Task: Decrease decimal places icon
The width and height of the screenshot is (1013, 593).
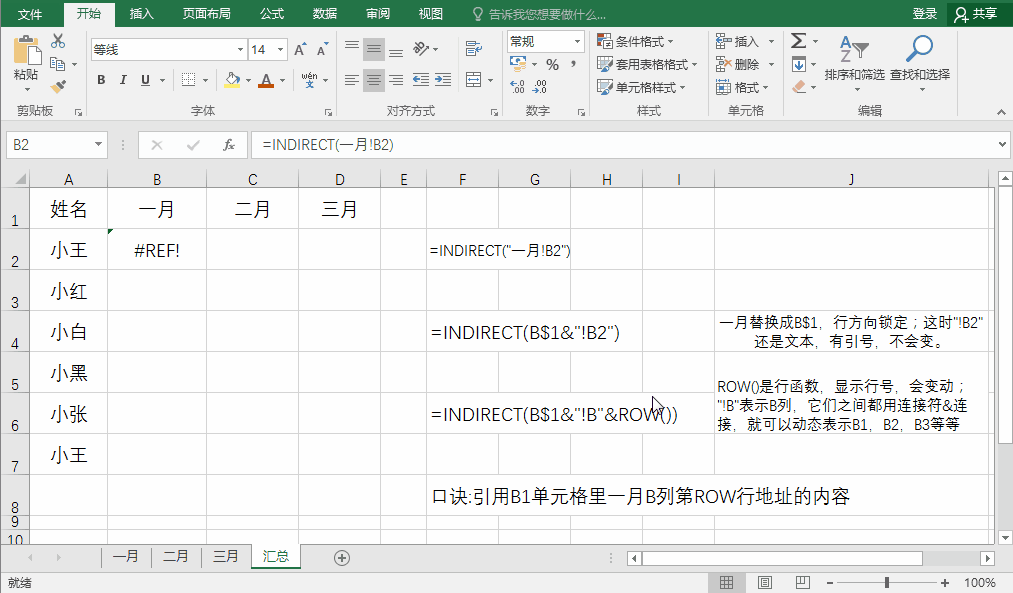Action: (x=540, y=87)
